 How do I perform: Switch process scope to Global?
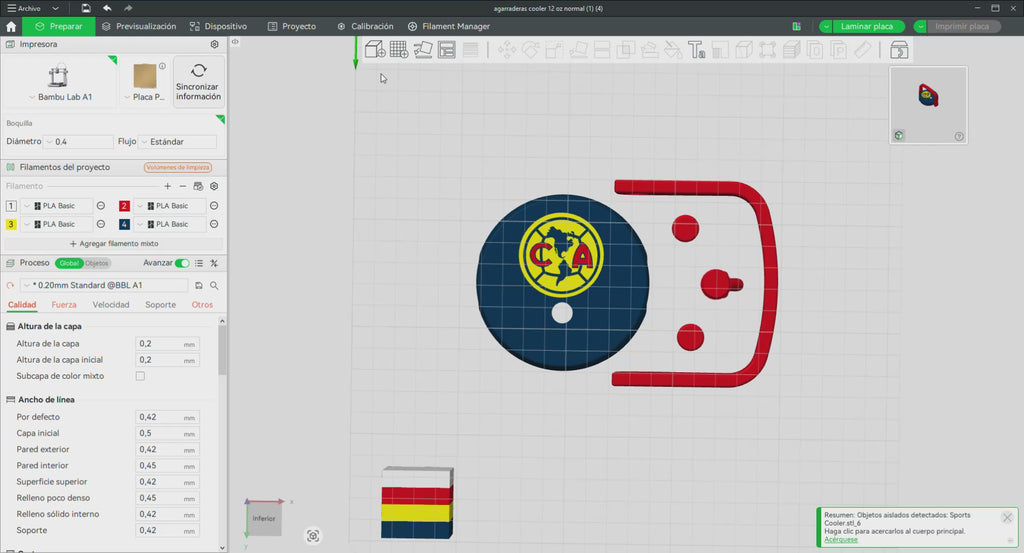(69, 263)
